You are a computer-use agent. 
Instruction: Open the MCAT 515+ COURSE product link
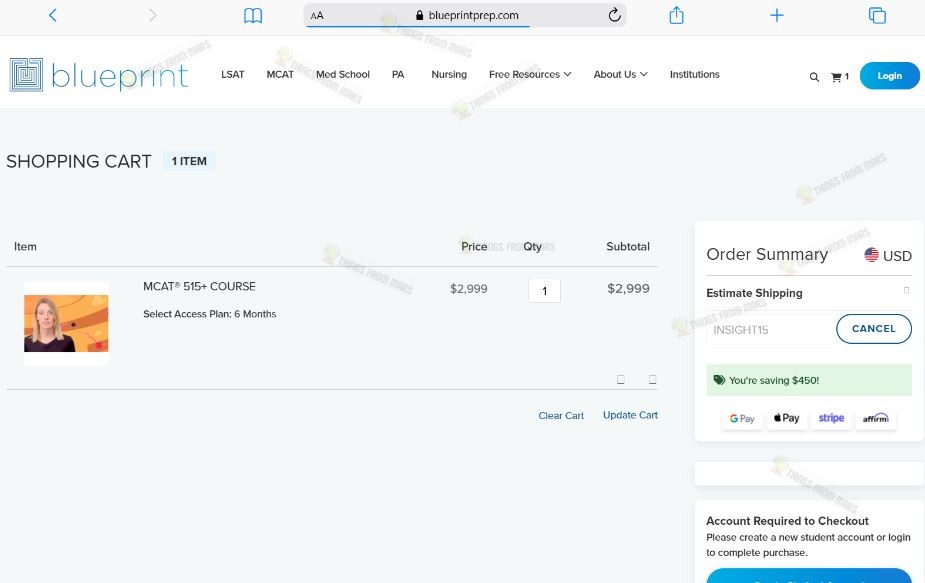click(199, 287)
